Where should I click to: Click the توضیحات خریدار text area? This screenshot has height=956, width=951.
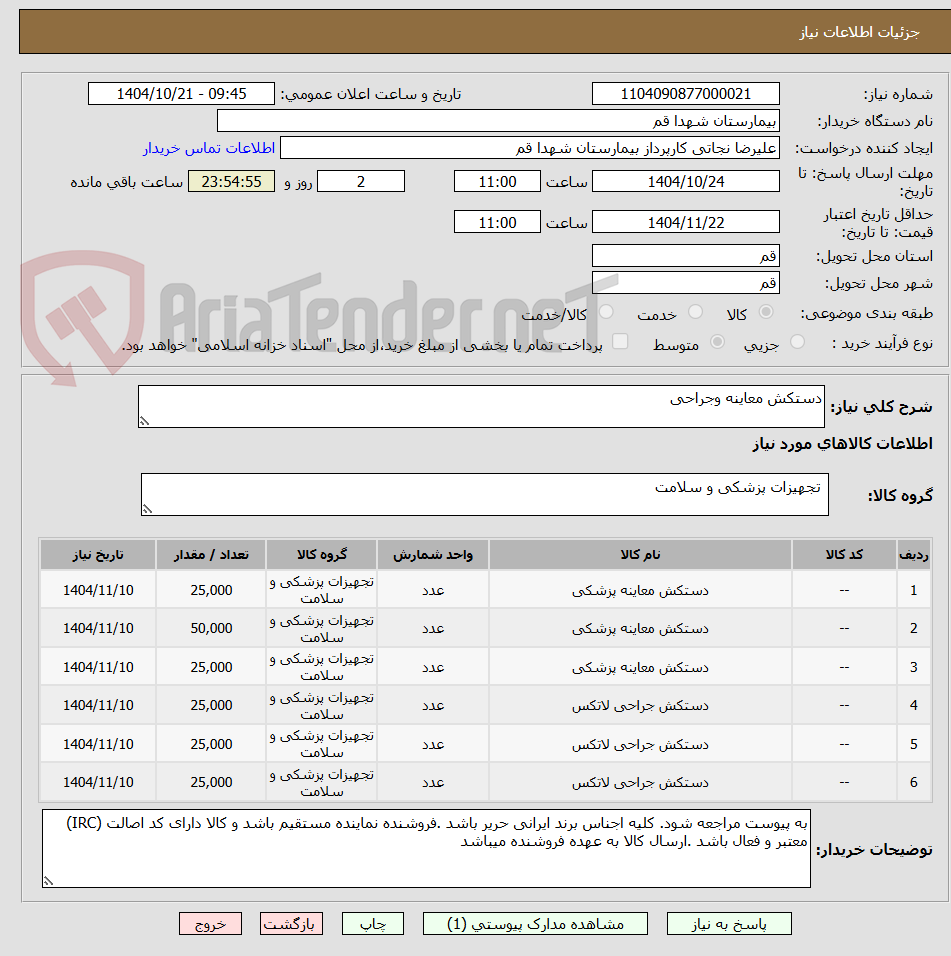[426, 848]
